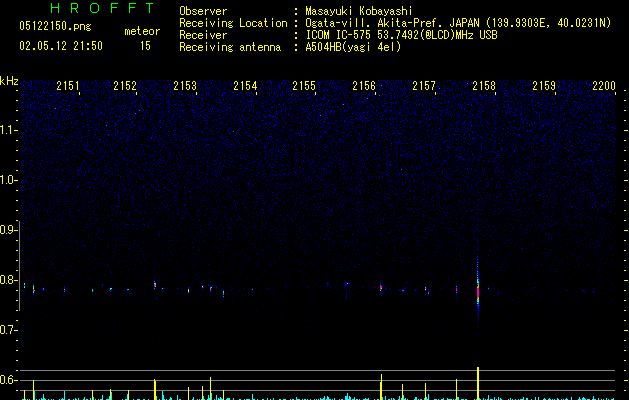The image size is (629, 400).
Task: Click the Ogata-vill. Akita-Pref. JAPAN location text
Action: 458,23
